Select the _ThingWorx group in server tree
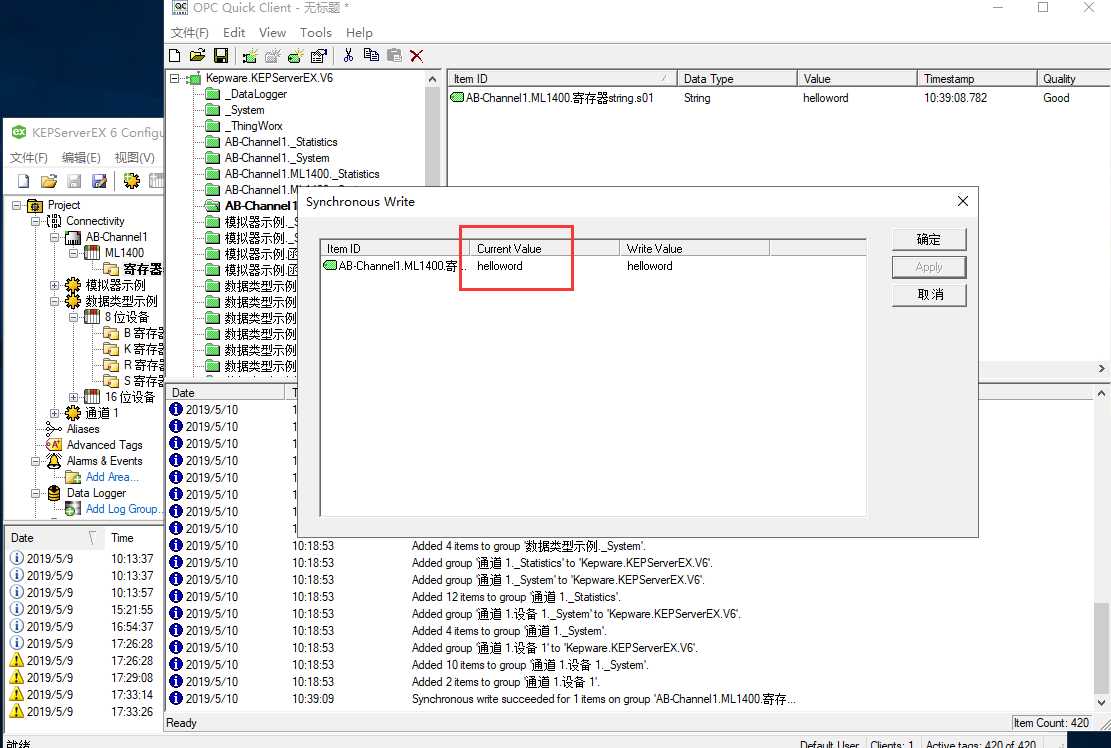Viewport: 1111px width, 748px height. (x=255, y=126)
